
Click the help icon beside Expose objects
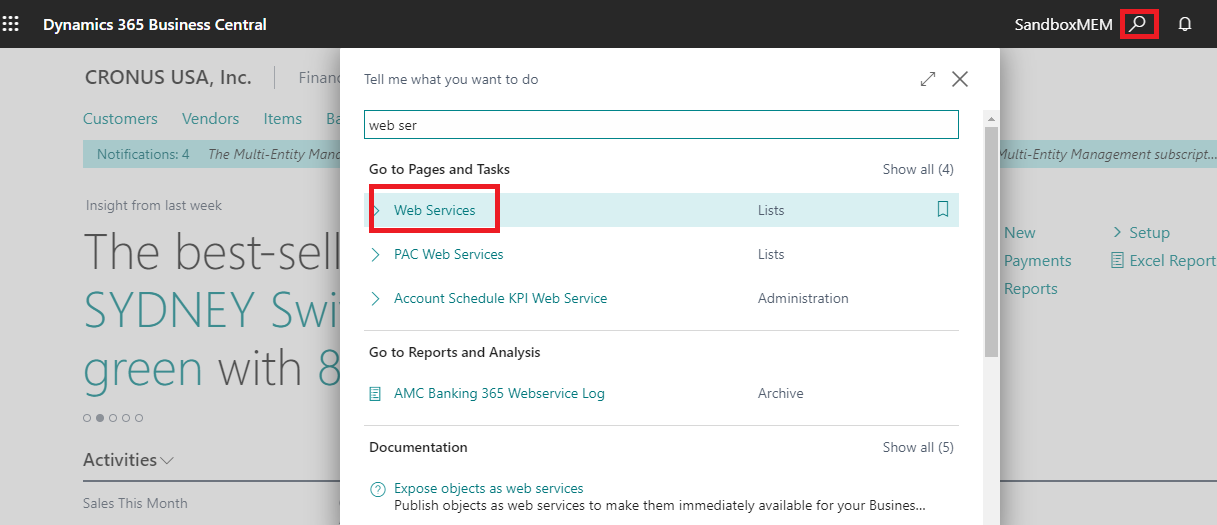click(x=377, y=490)
